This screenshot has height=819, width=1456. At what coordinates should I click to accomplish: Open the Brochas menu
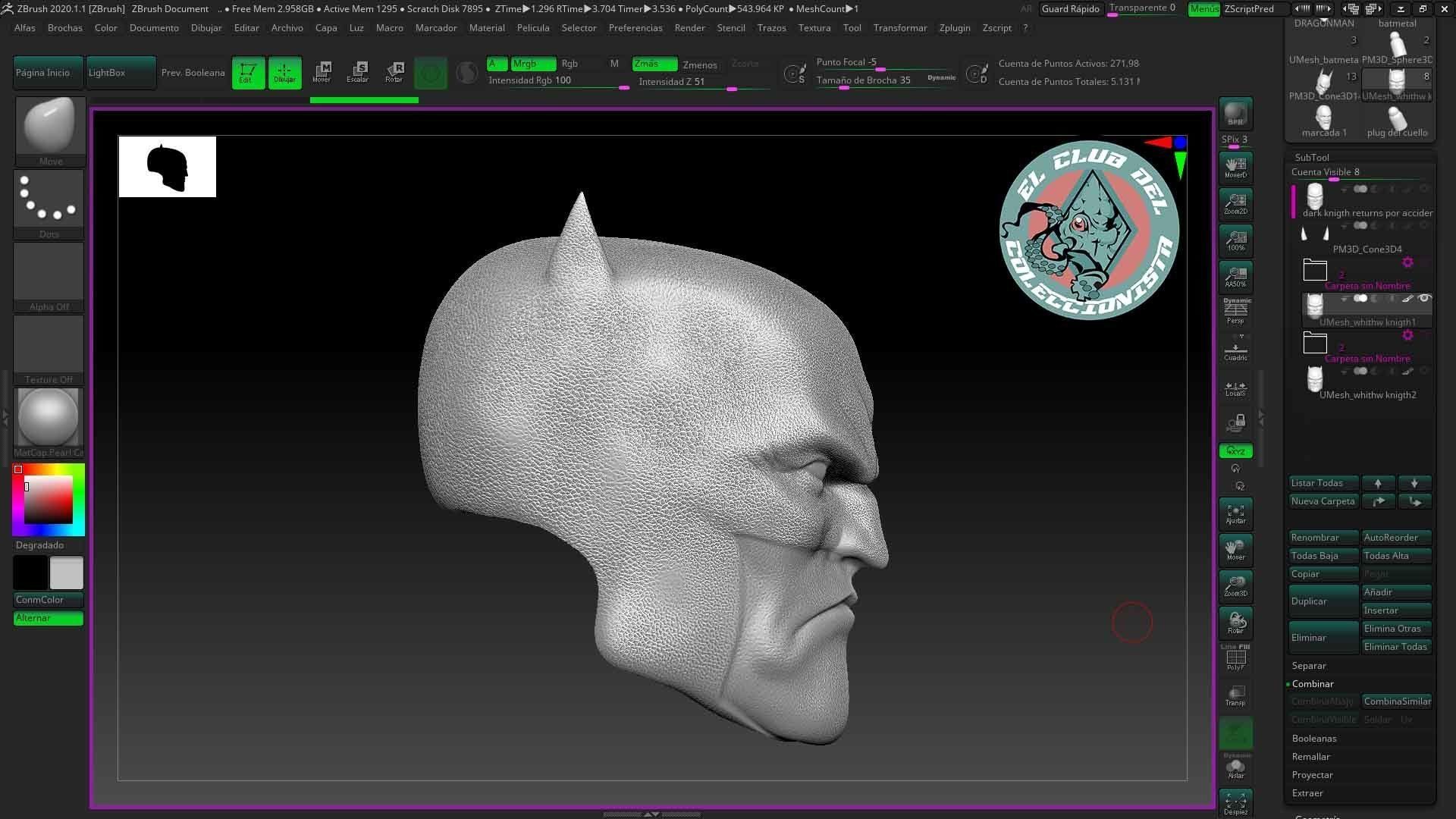coord(64,28)
